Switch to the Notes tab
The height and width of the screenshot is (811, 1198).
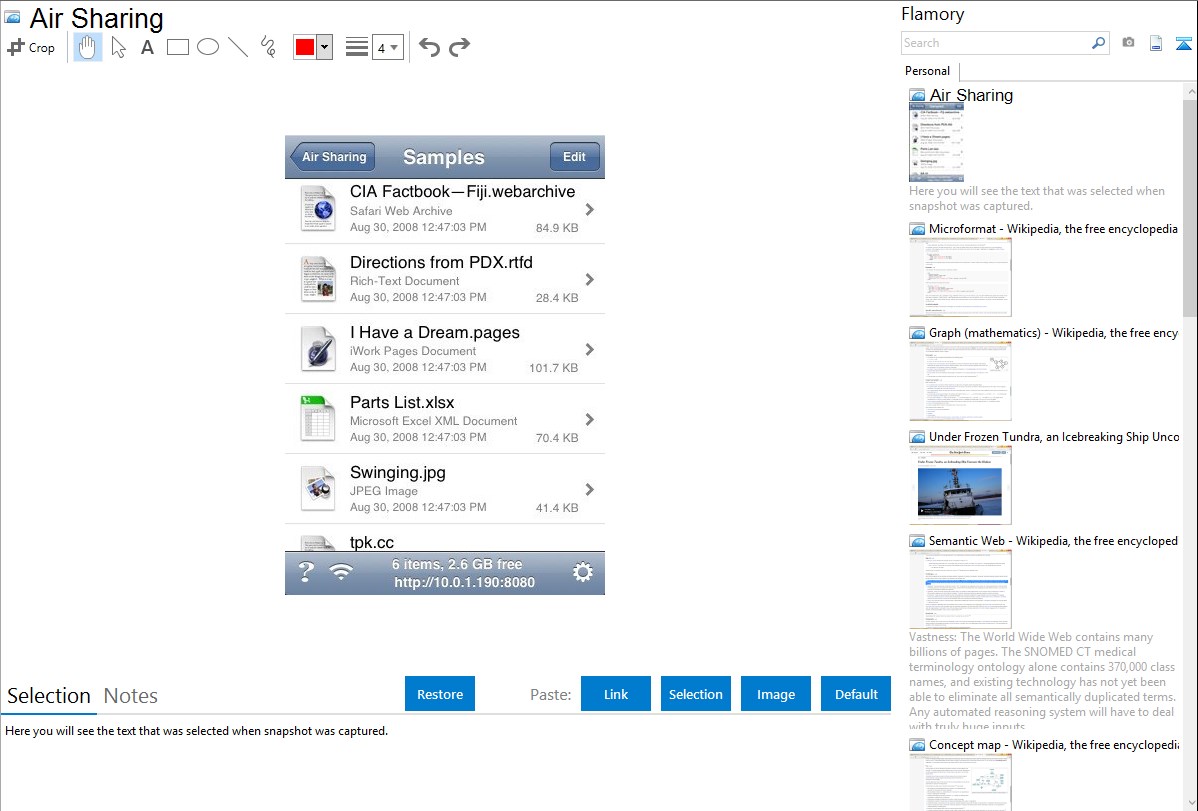[x=131, y=696]
